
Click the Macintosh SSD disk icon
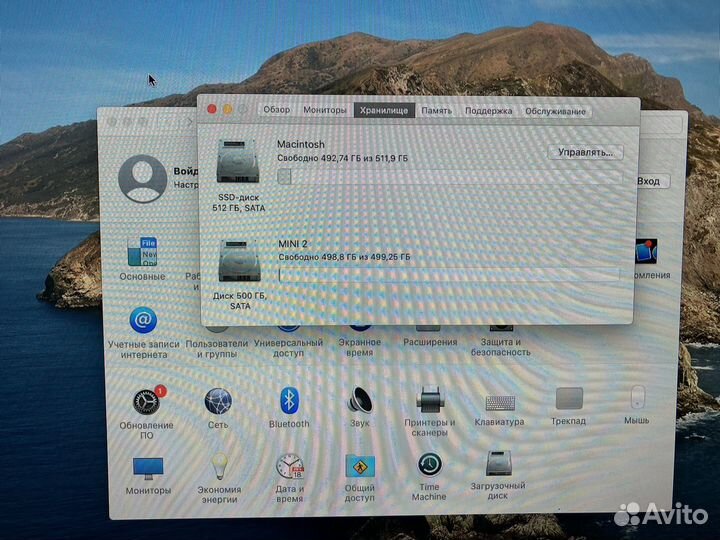pos(238,162)
